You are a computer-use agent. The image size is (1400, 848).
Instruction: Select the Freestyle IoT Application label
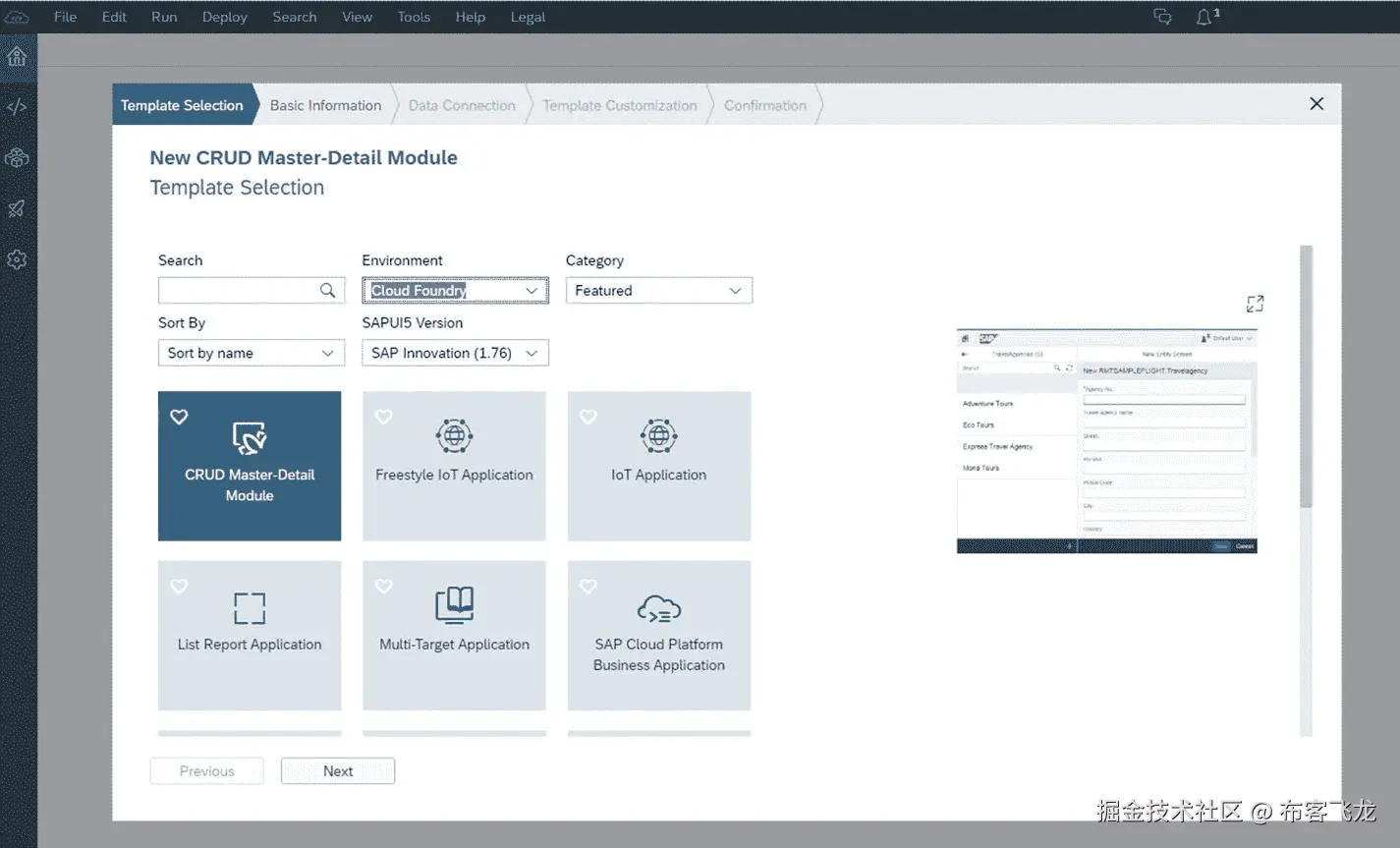(x=454, y=475)
